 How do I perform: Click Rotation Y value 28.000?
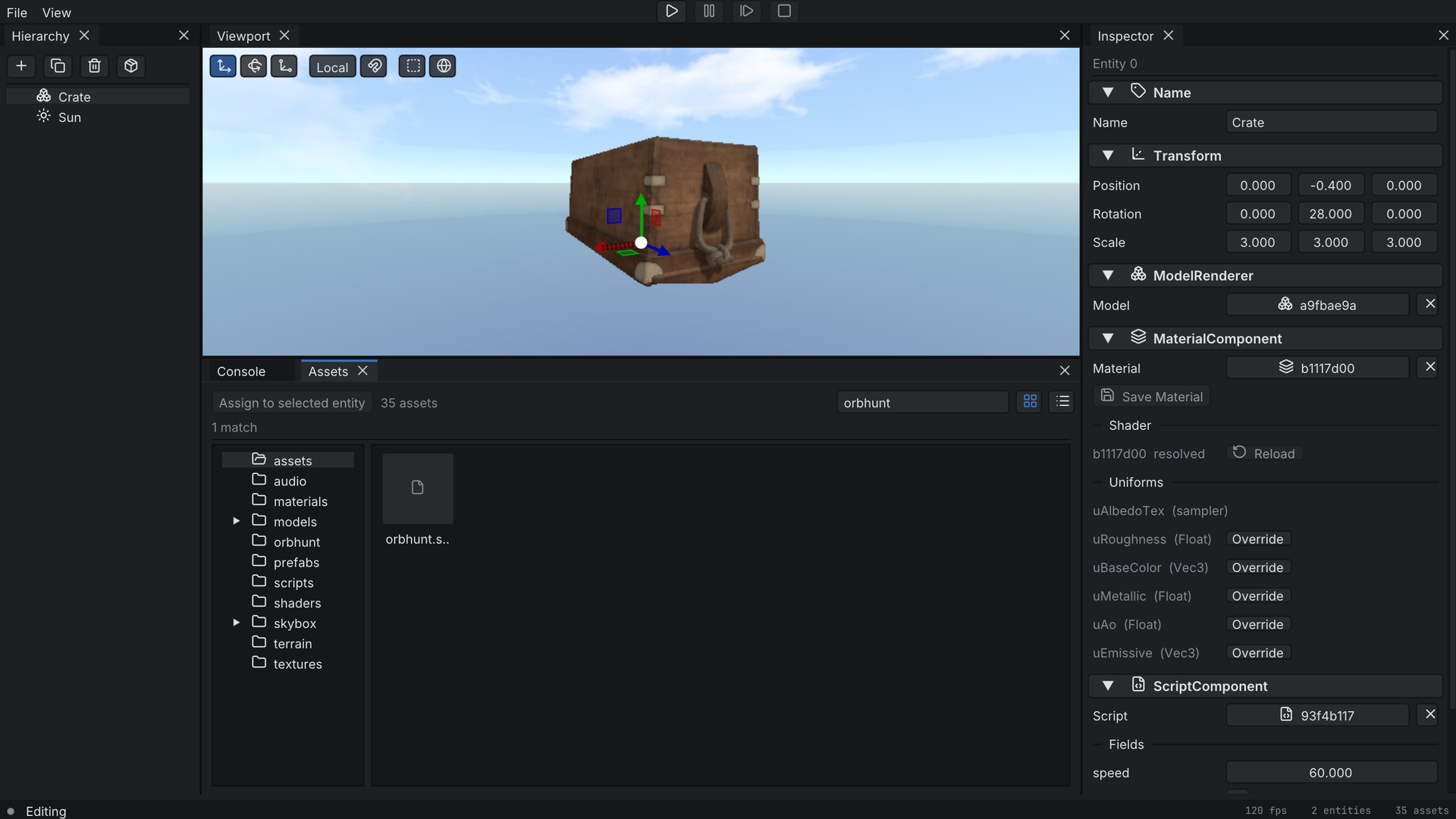1331,214
